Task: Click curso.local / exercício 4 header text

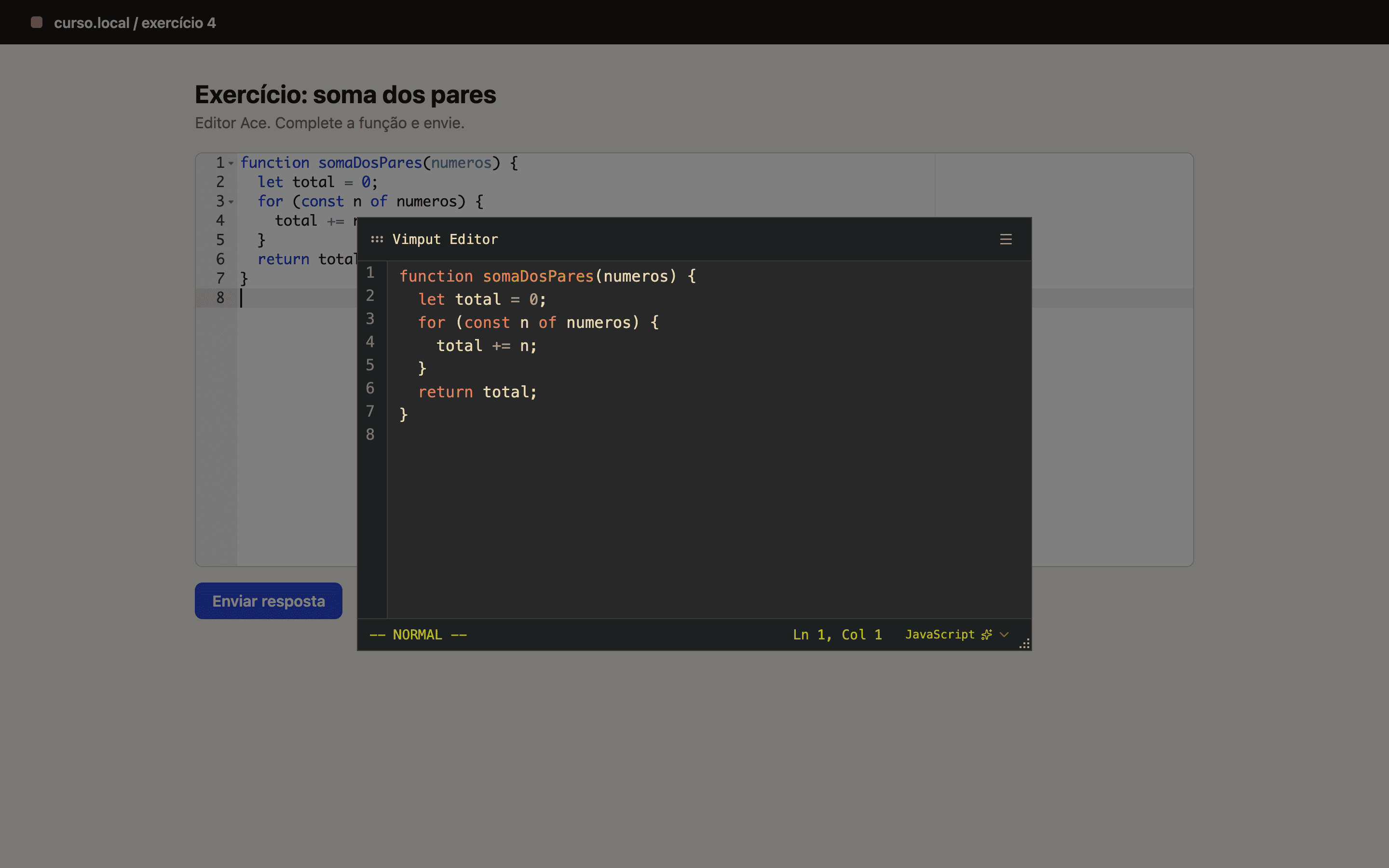Action: (135, 23)
